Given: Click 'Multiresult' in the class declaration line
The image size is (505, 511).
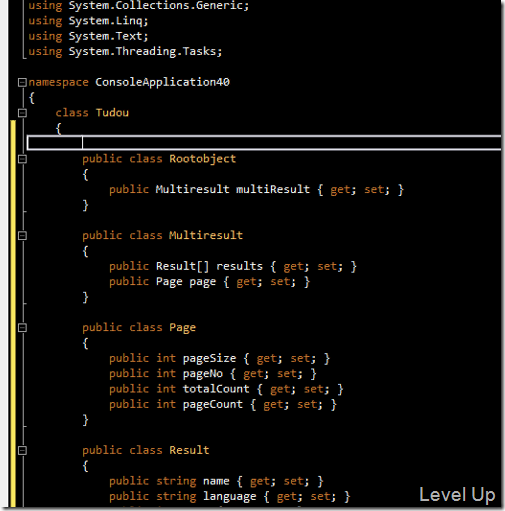Looking at the screenshot, I should [206, 235].
